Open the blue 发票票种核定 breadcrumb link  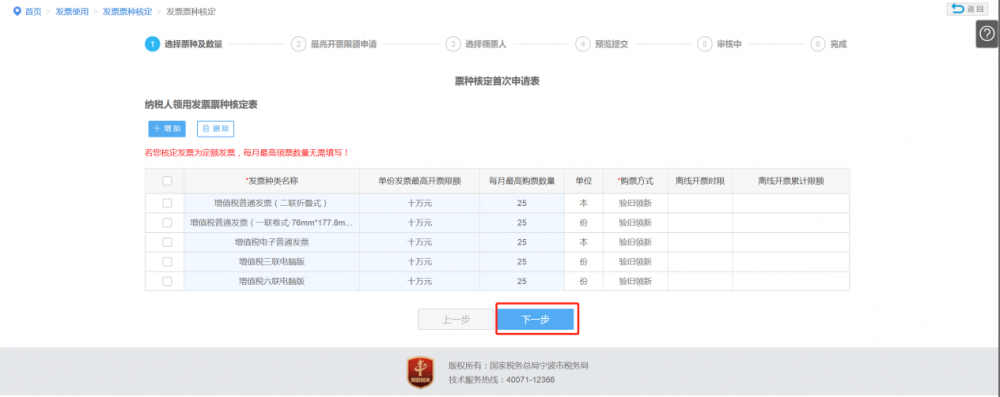tap(127, 11)
